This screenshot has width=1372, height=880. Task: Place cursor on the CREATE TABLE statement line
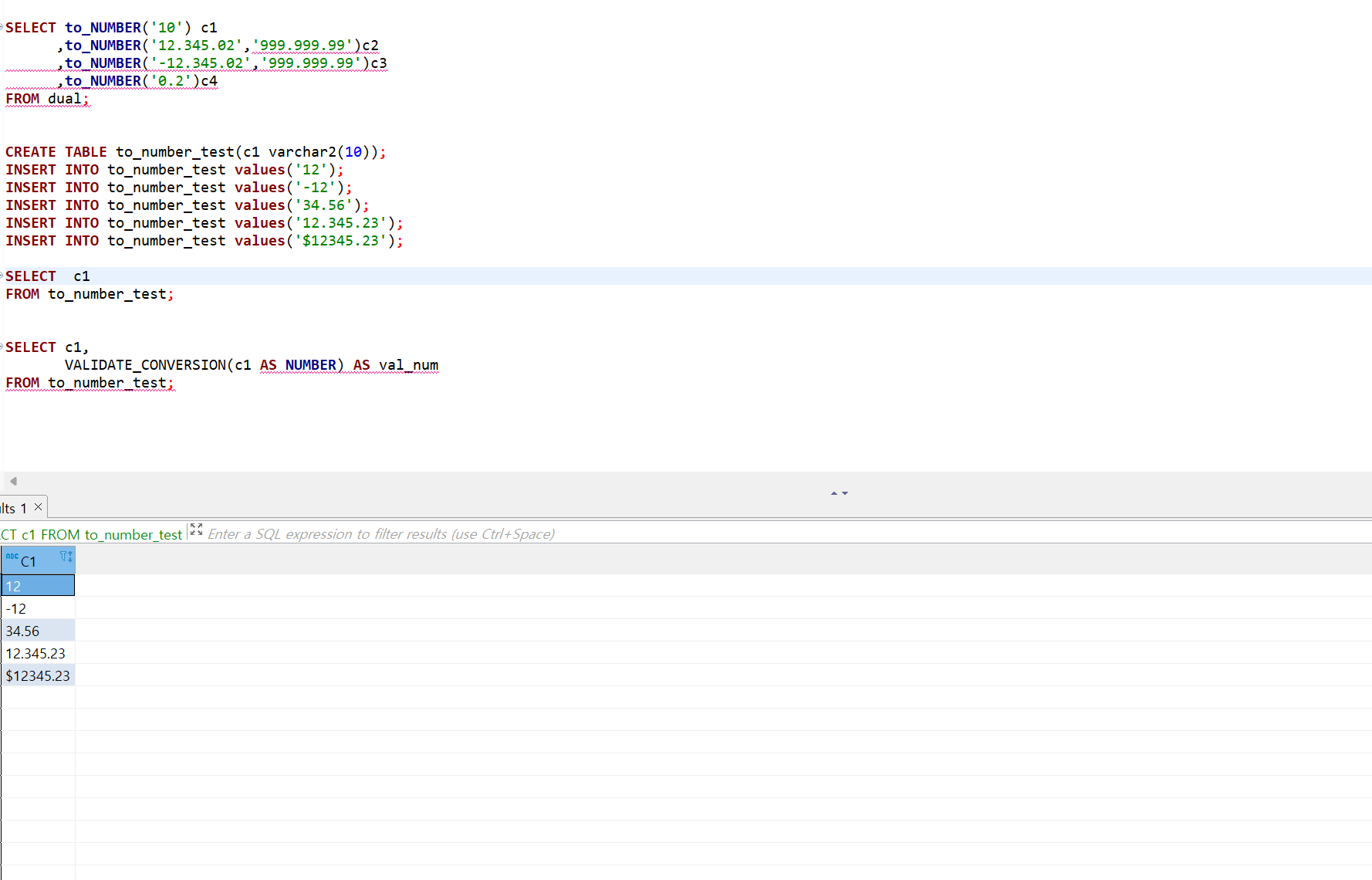pyautogui.click(x=194, y=152)
